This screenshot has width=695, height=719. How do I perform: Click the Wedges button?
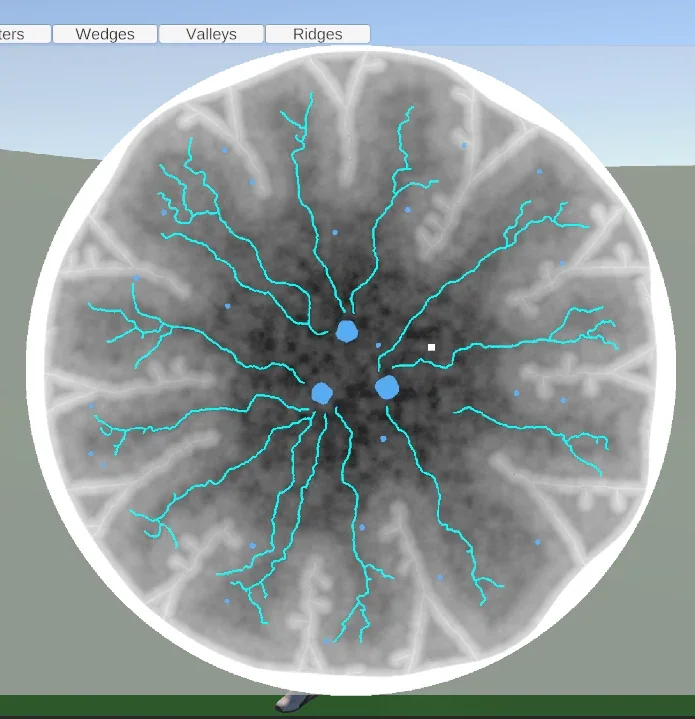click(105, 34)
